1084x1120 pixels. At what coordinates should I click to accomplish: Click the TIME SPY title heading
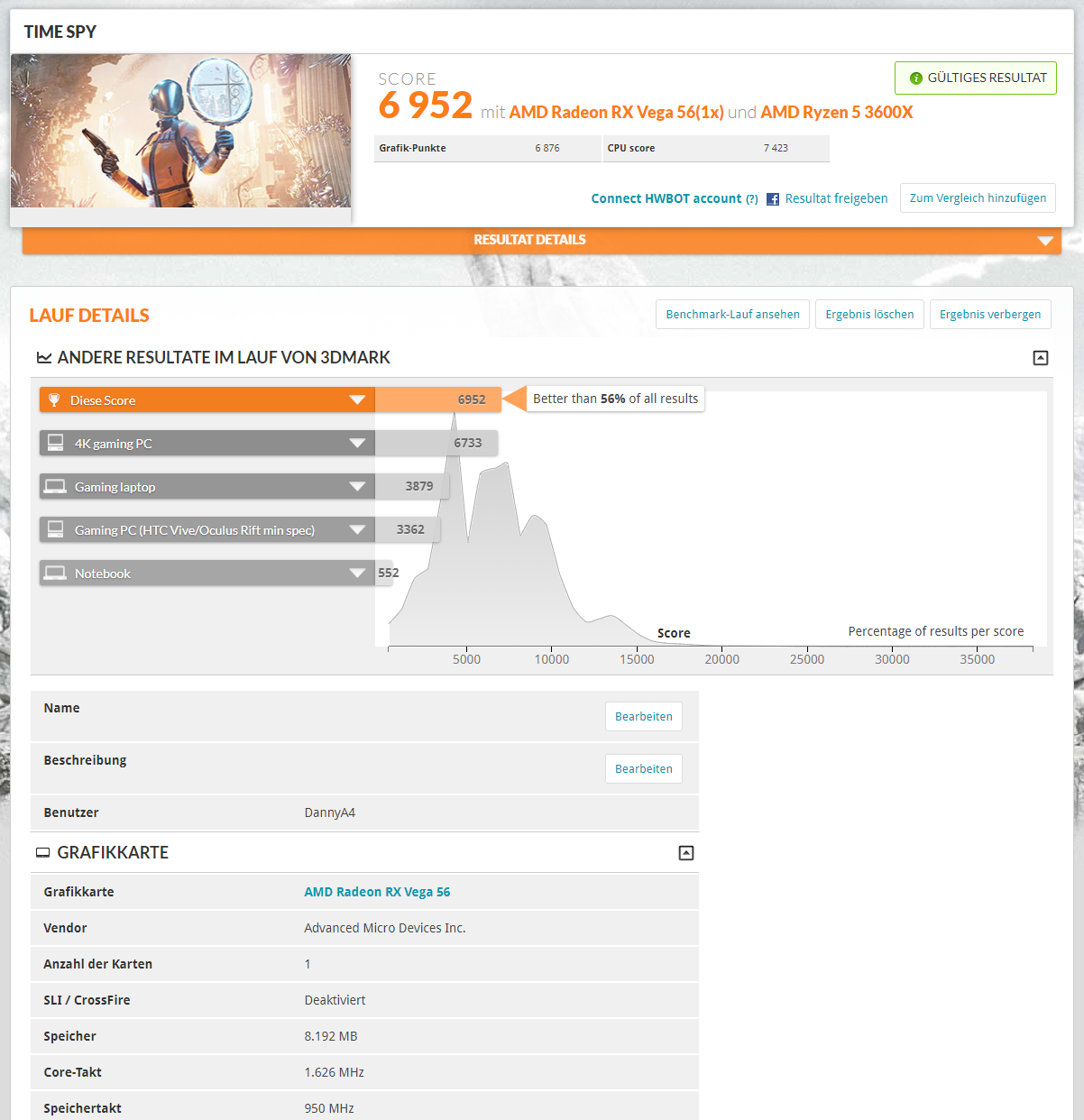click(x=60, y=32)
